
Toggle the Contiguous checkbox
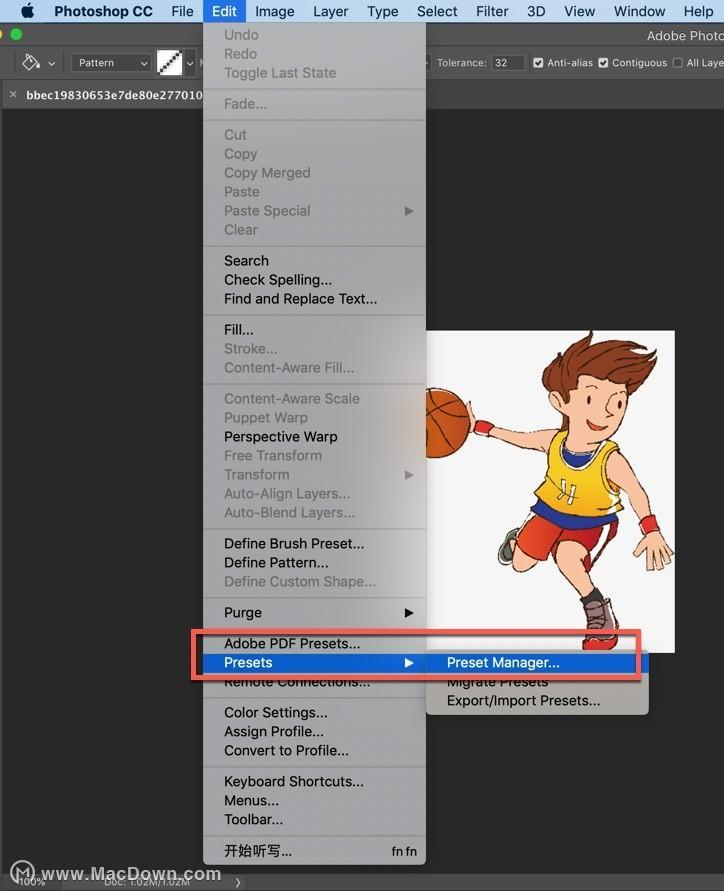pos(603,63)
